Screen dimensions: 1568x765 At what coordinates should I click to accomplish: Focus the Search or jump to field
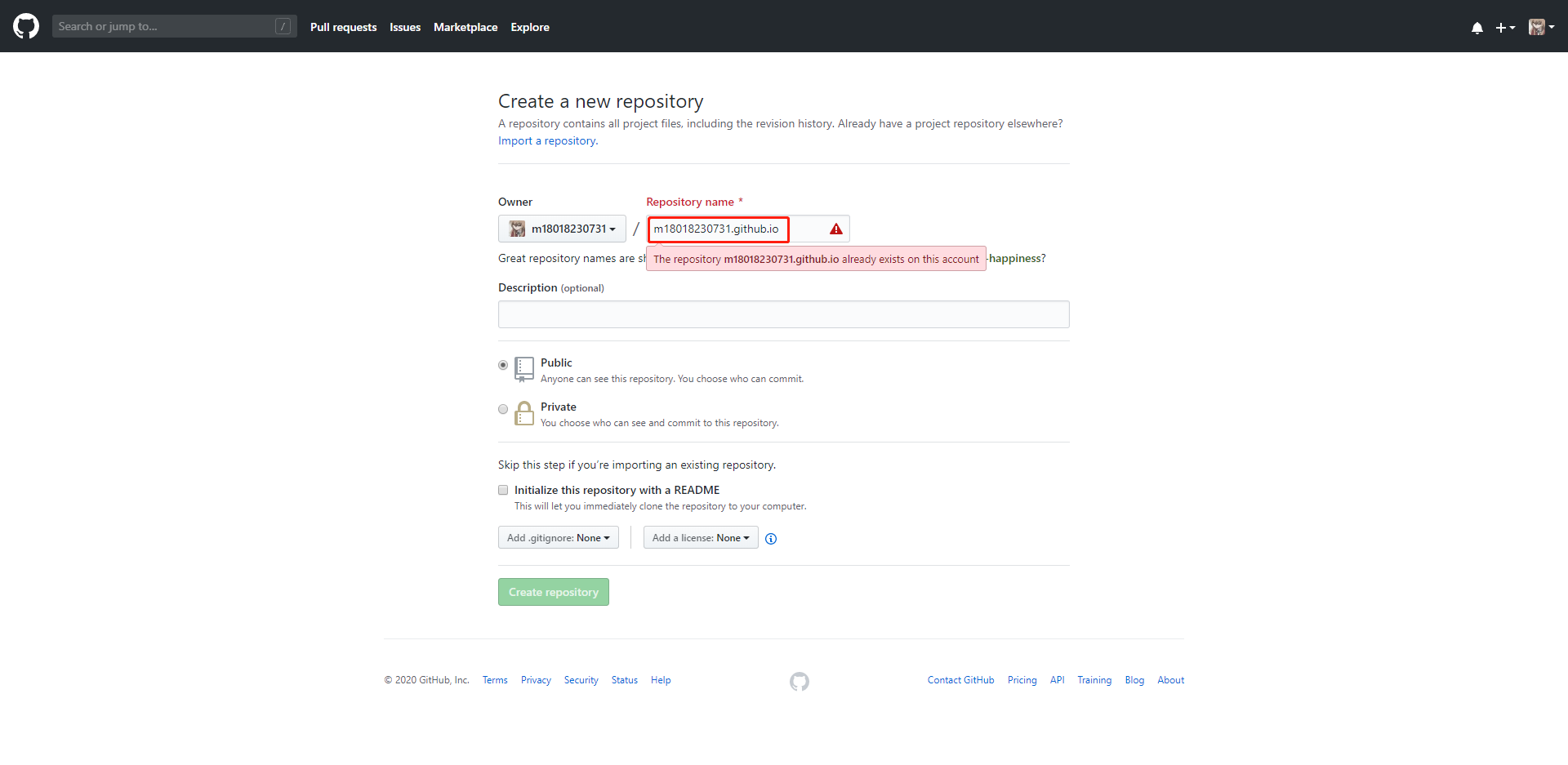coord(174,26)
